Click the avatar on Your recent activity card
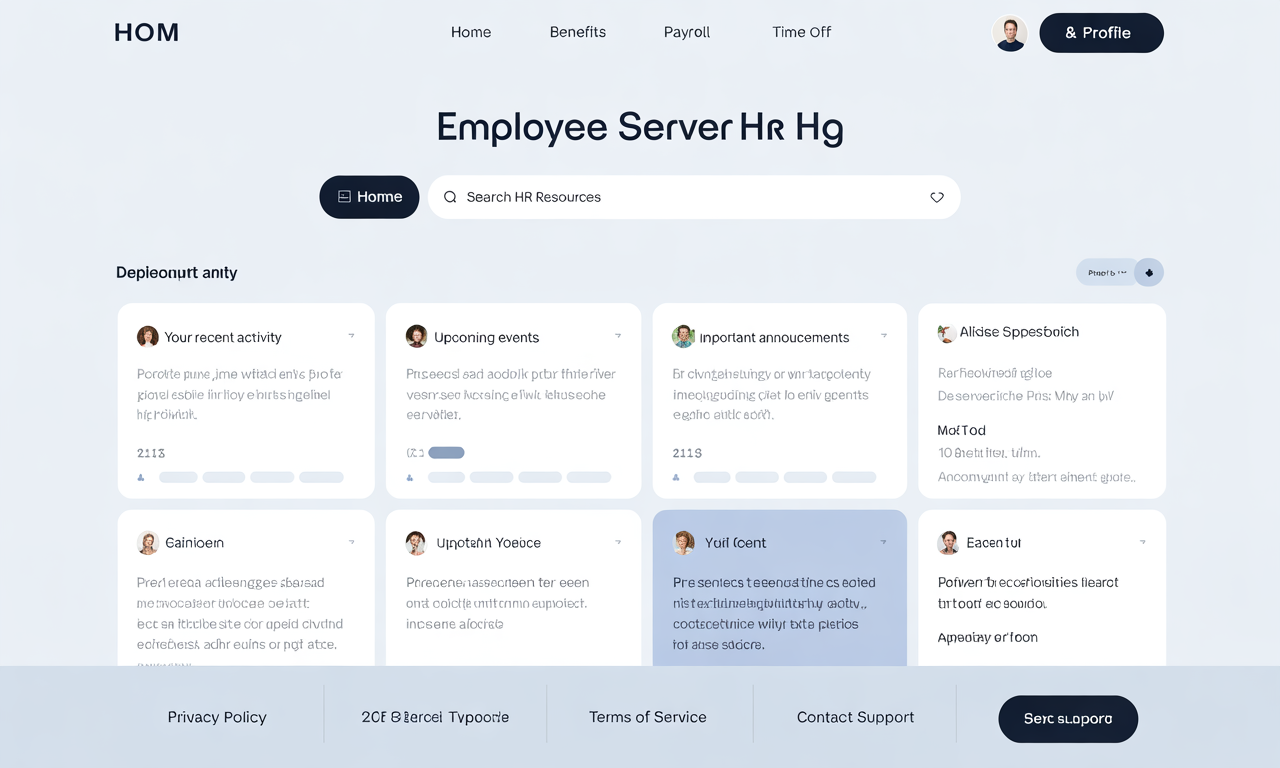Viewport: 1280px width, 768px height. (x=148, y=337)
